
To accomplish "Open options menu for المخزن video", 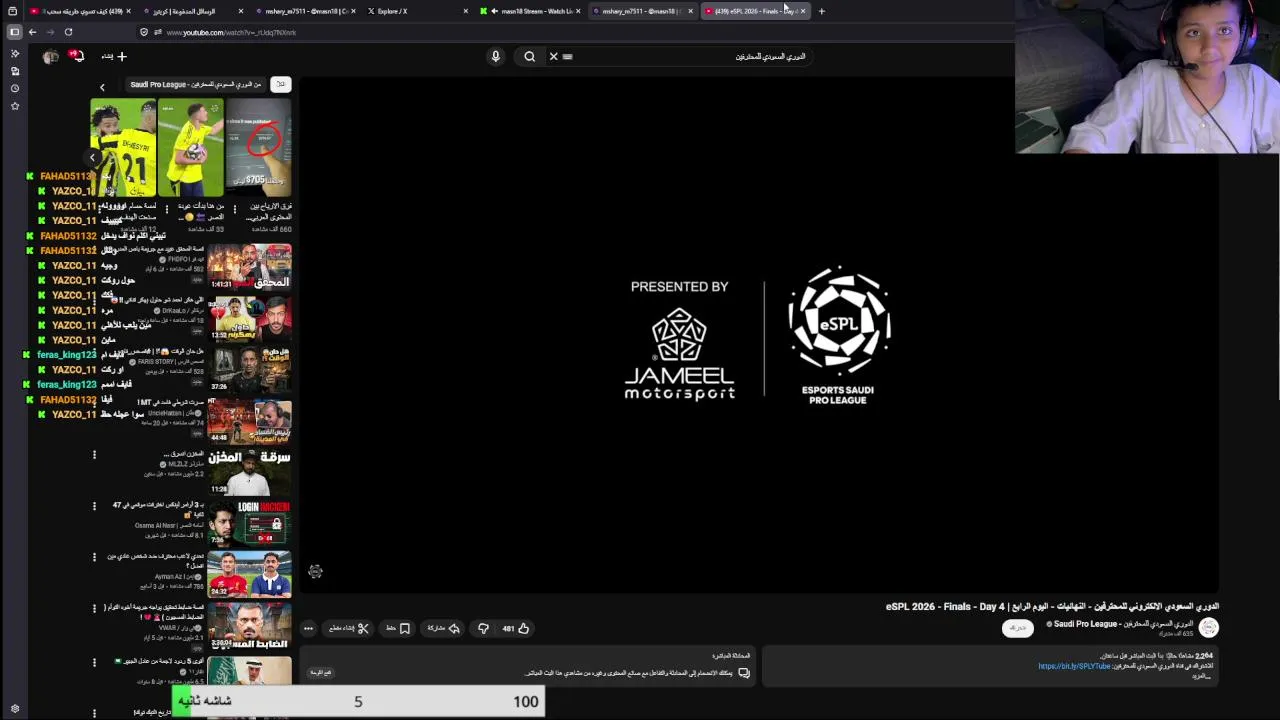I will (x=94, y=455).
